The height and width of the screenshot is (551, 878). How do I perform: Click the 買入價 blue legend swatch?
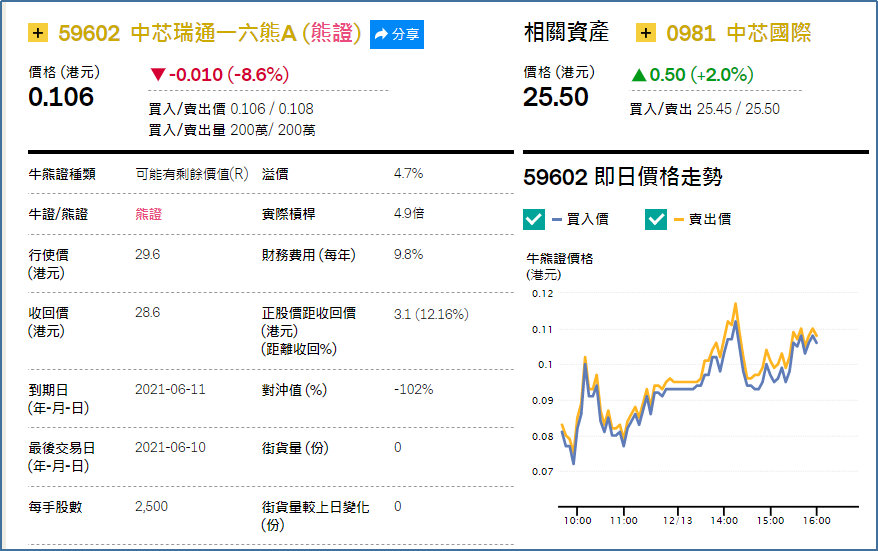pos(557,220)
